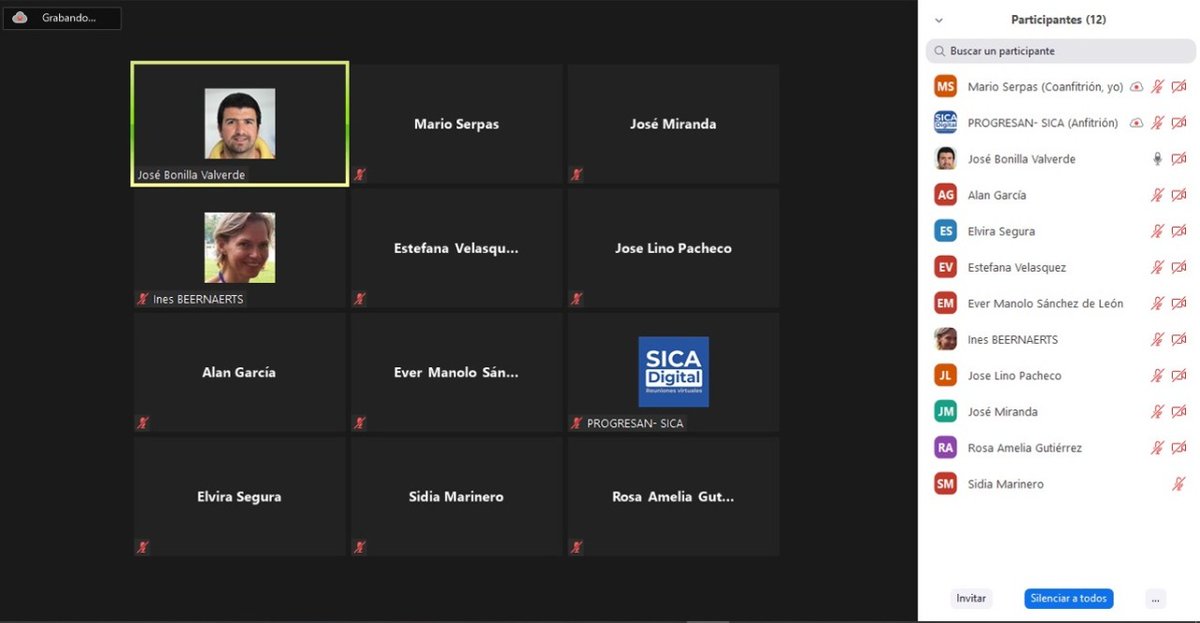Click muted mic icon on Mario Serpas tile
The width and height of the screenshot is (1200, 623).
tap(360, 175)
